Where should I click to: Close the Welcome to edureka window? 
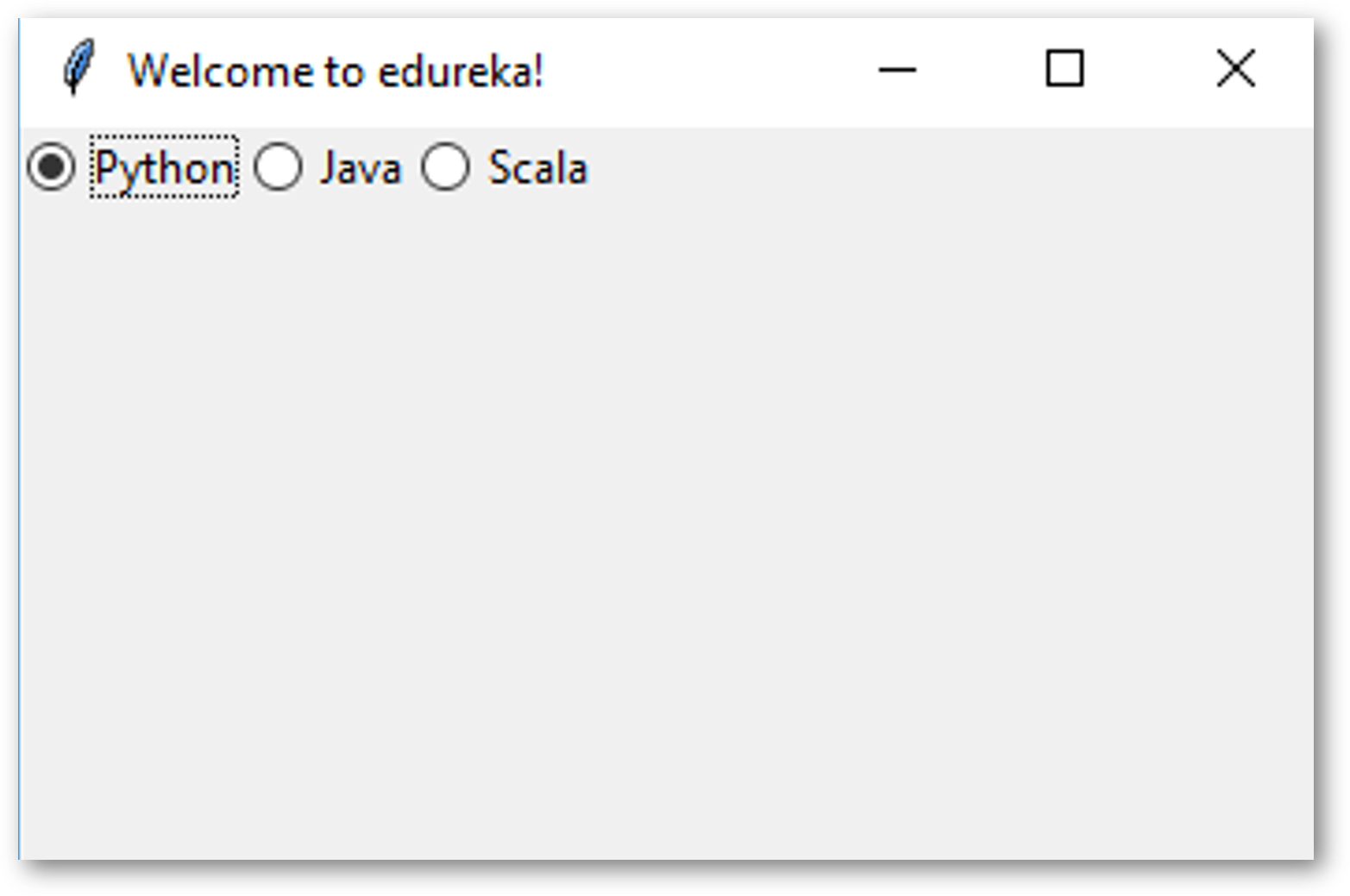[x=1234, y=69]
